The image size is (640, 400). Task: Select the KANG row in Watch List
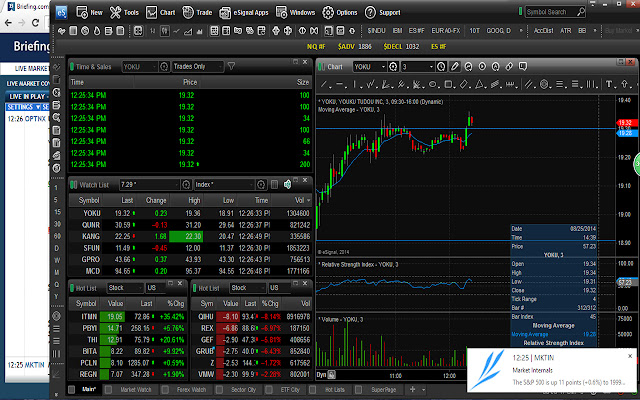click(x=190, y=236)
